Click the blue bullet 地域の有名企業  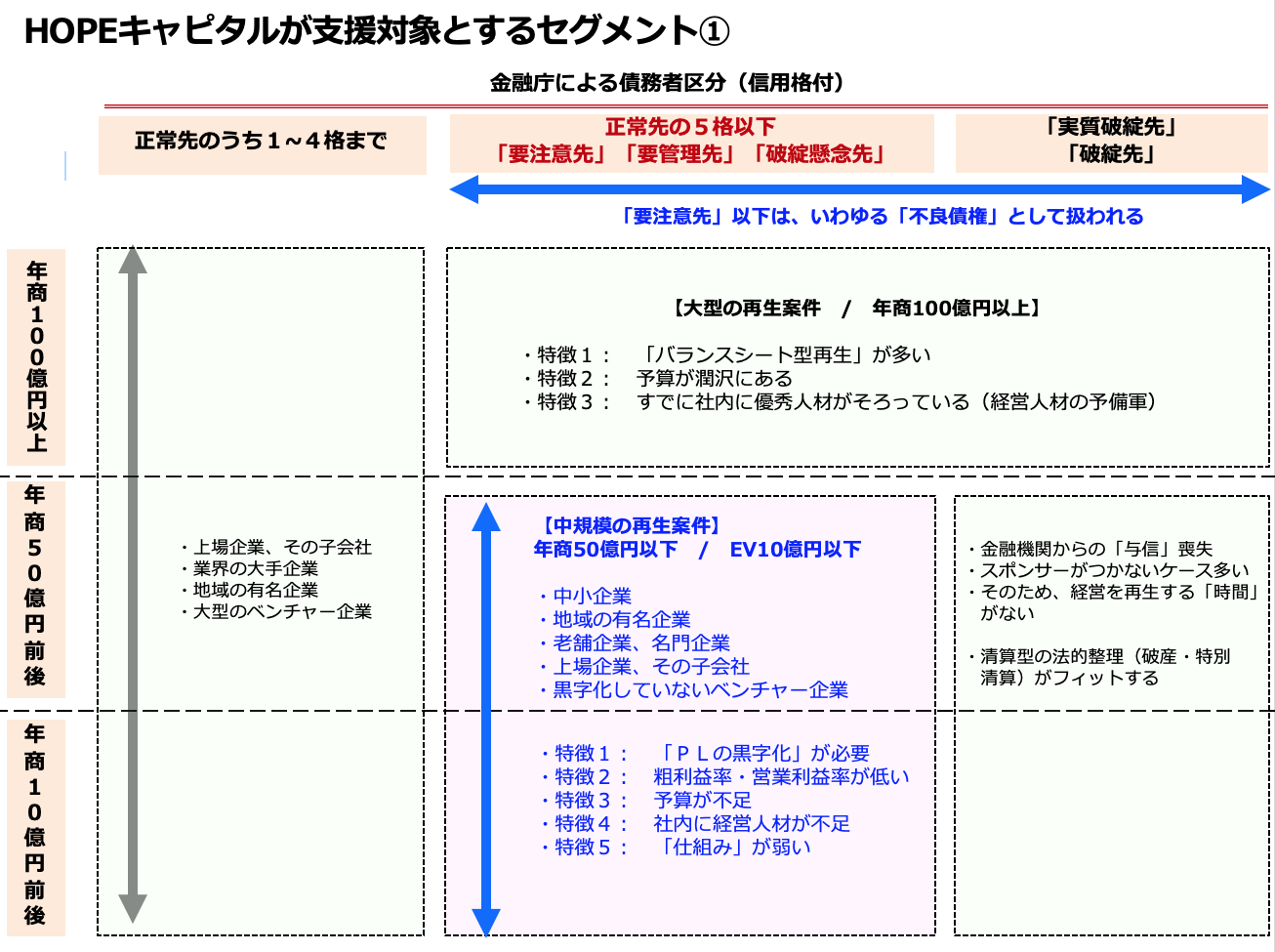(x=614, y=619)
